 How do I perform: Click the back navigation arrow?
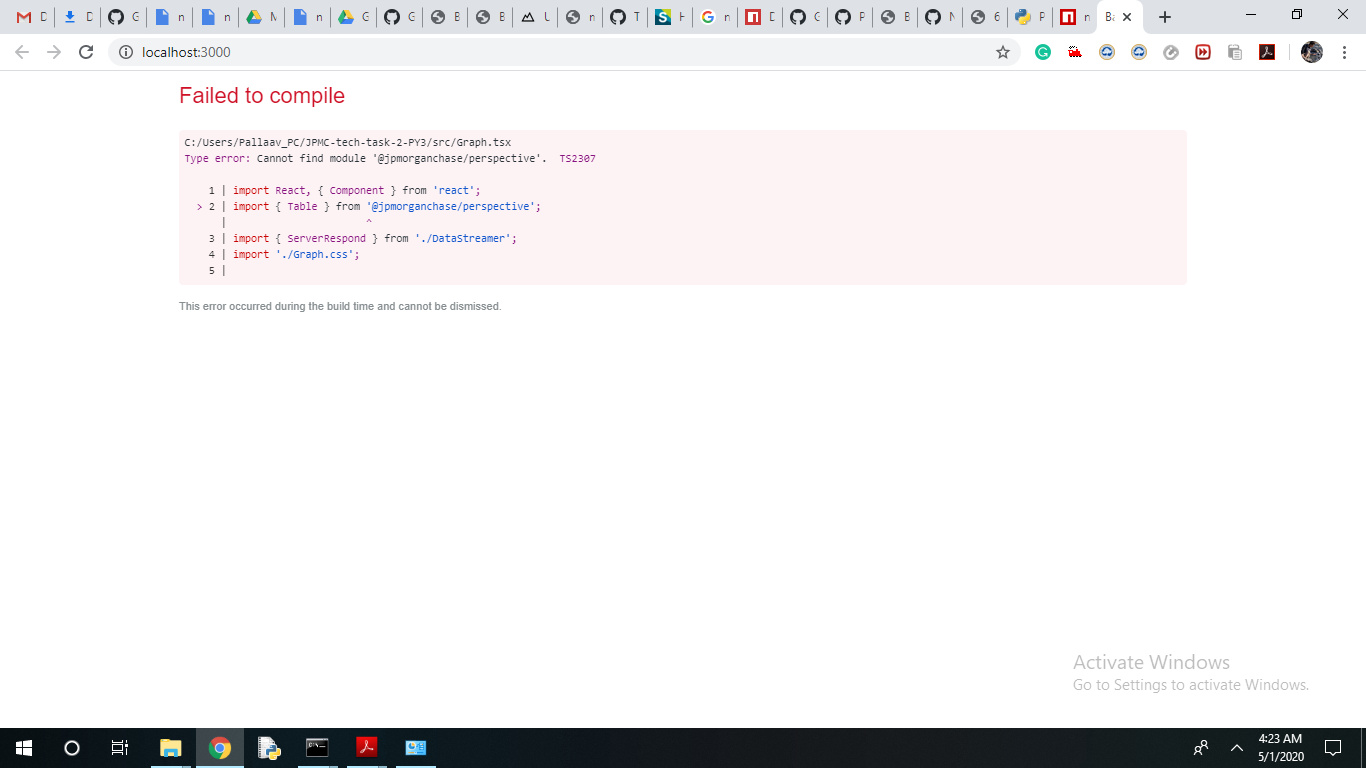tap(20, 52)
